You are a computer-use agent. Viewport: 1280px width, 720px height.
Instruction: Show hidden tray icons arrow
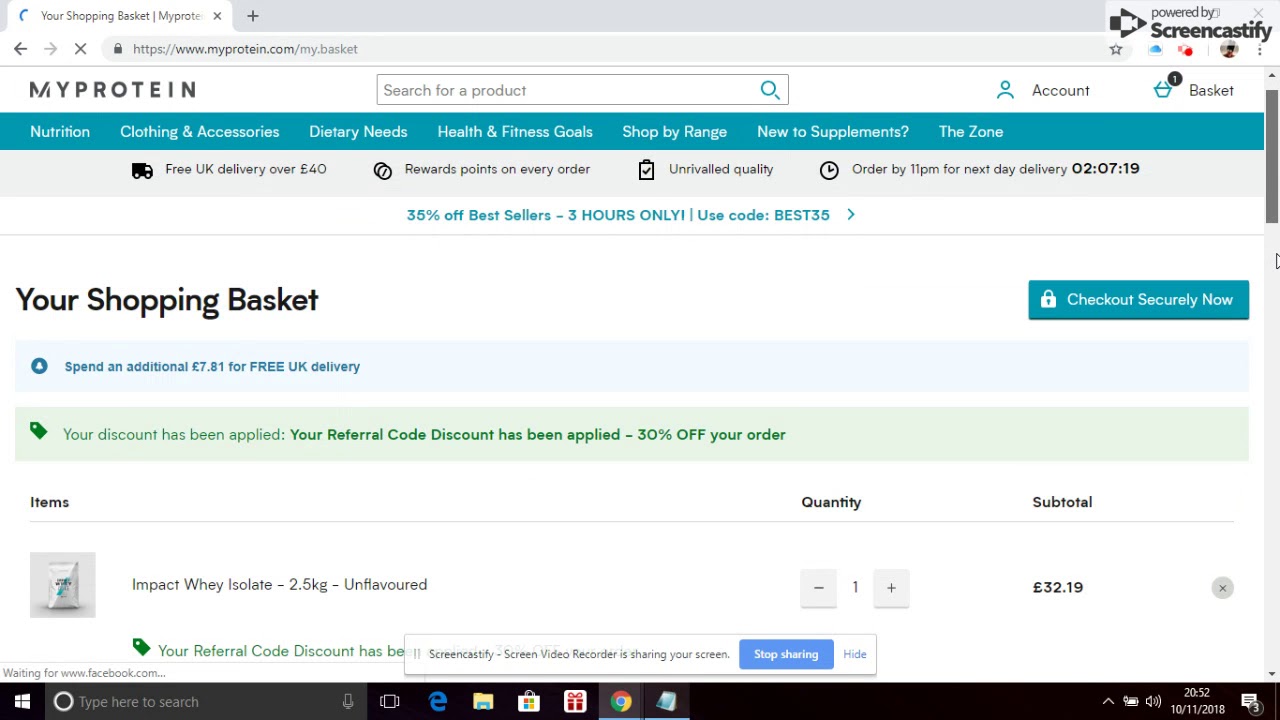1108,702
